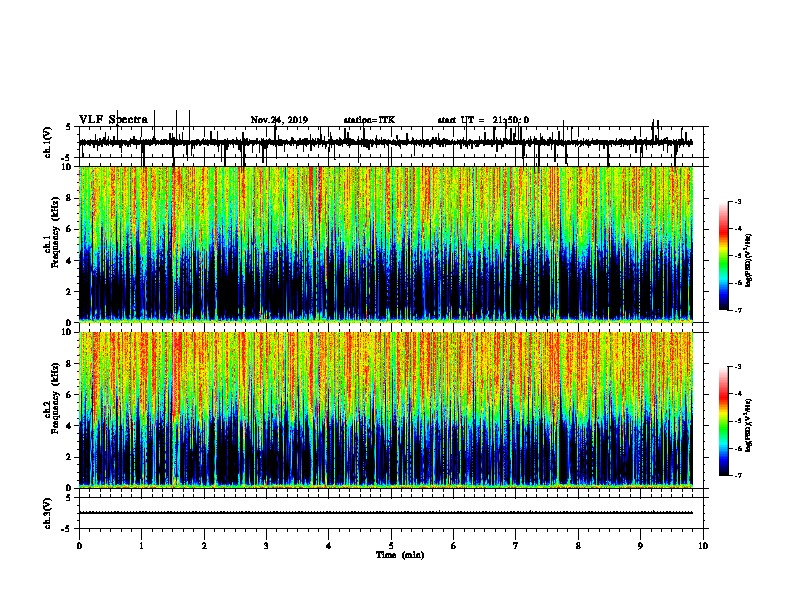Select the log(PSD) label beside ch.1 color bar
Screen dimensions: 792x612
(748, 260)
